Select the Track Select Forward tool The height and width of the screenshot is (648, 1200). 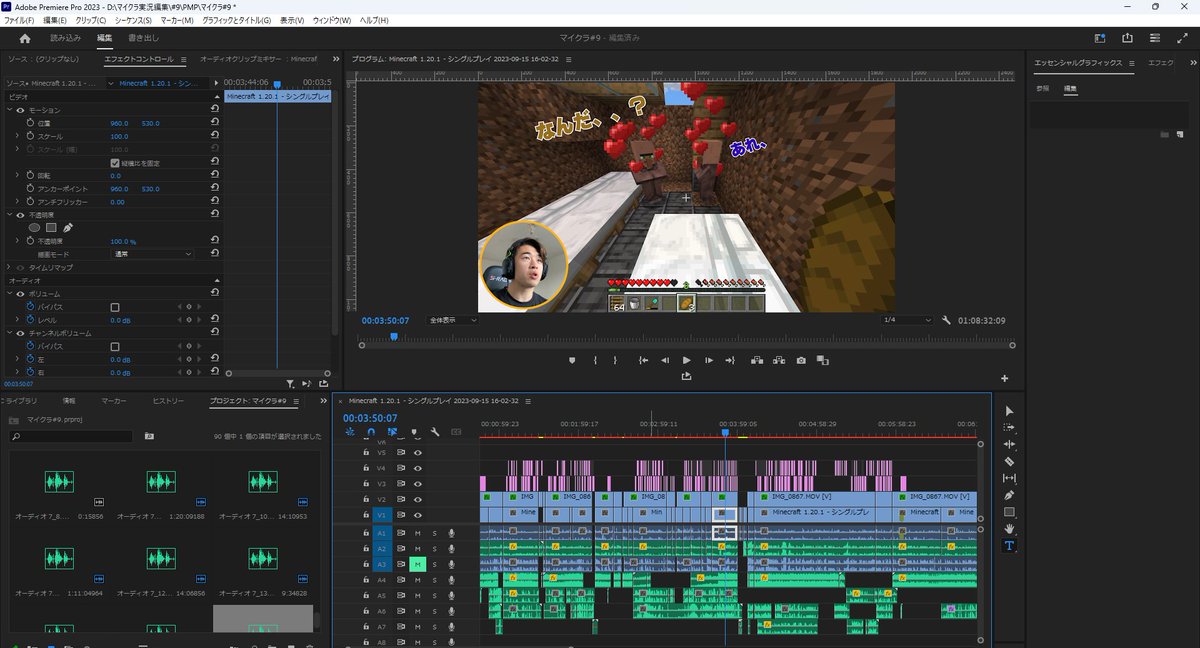click(x=1009, y=427)
